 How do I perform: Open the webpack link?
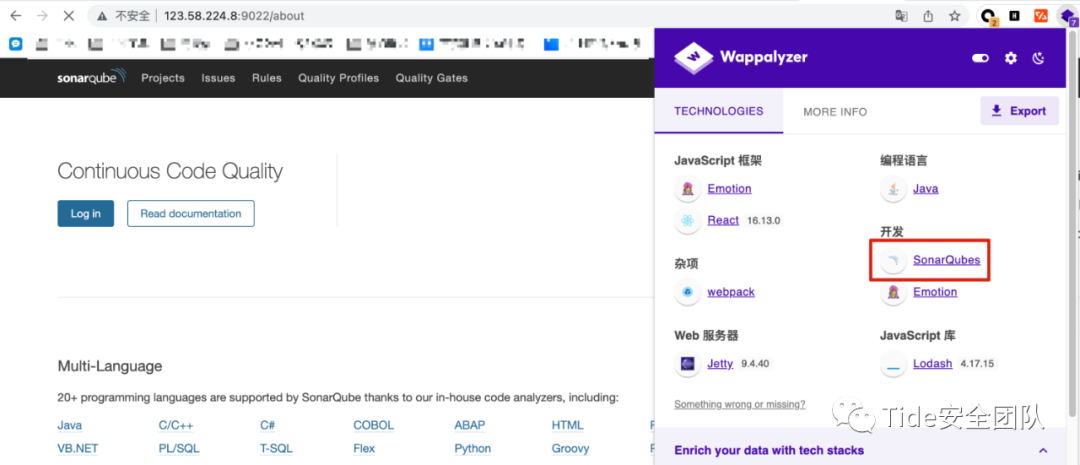tap(731, 292)
